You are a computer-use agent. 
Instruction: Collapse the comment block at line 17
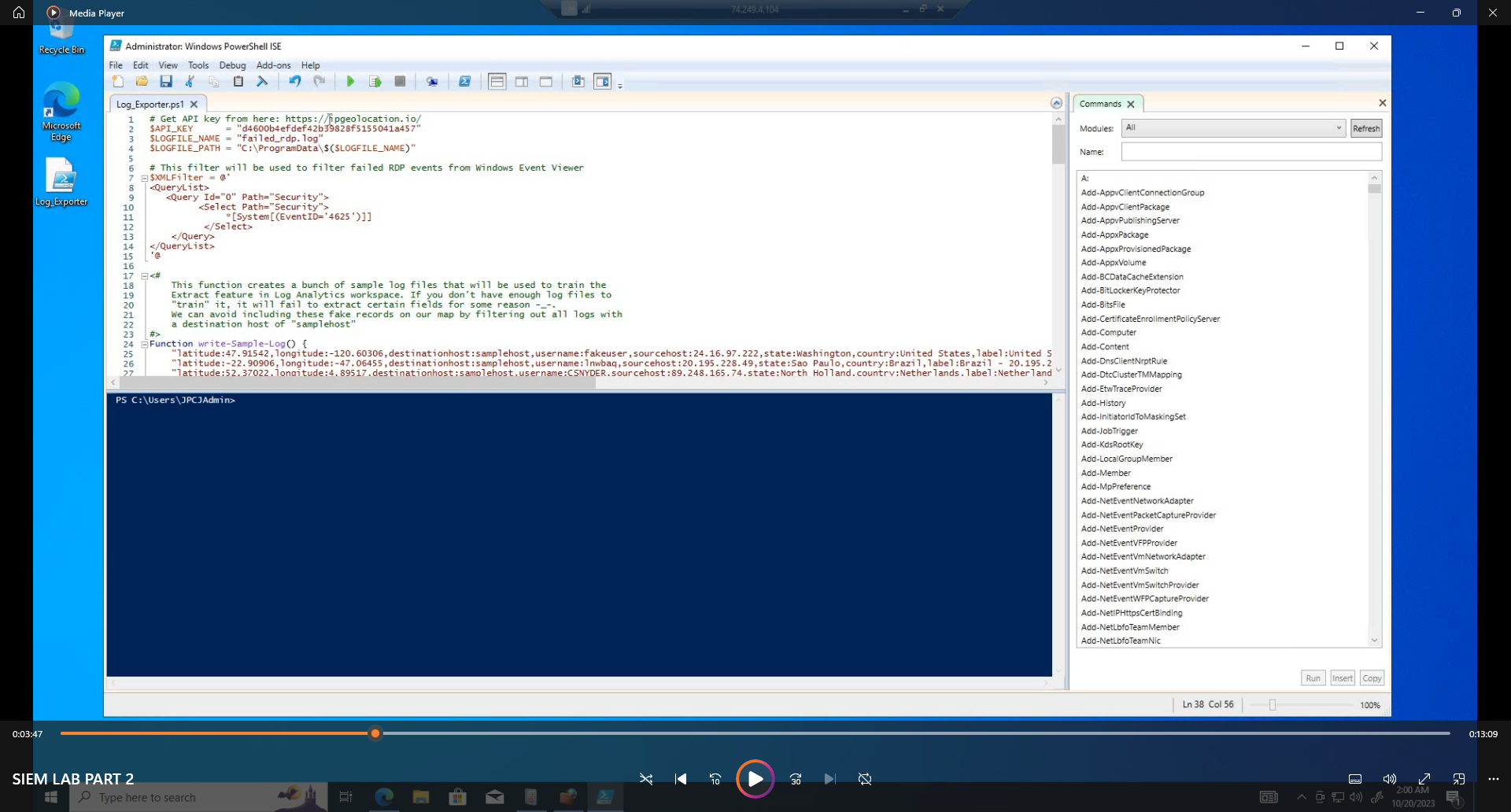tap(145, 276)
